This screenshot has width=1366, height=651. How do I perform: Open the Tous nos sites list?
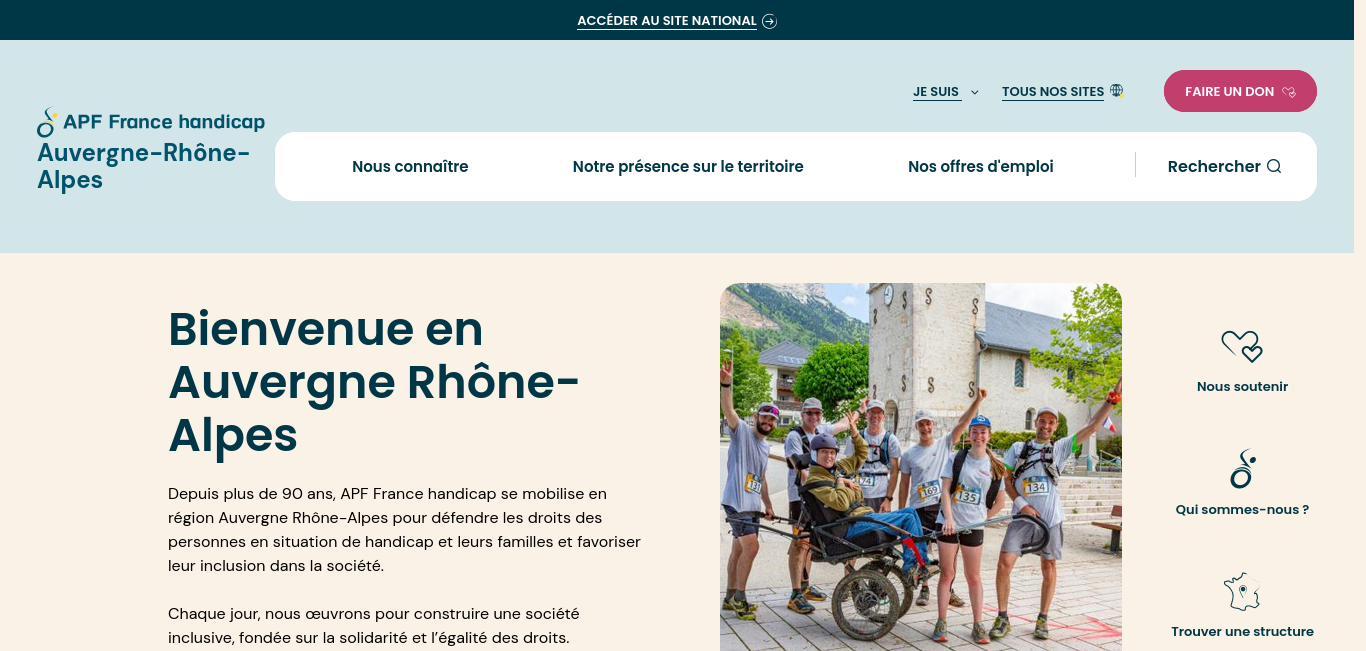[1053, 92]
